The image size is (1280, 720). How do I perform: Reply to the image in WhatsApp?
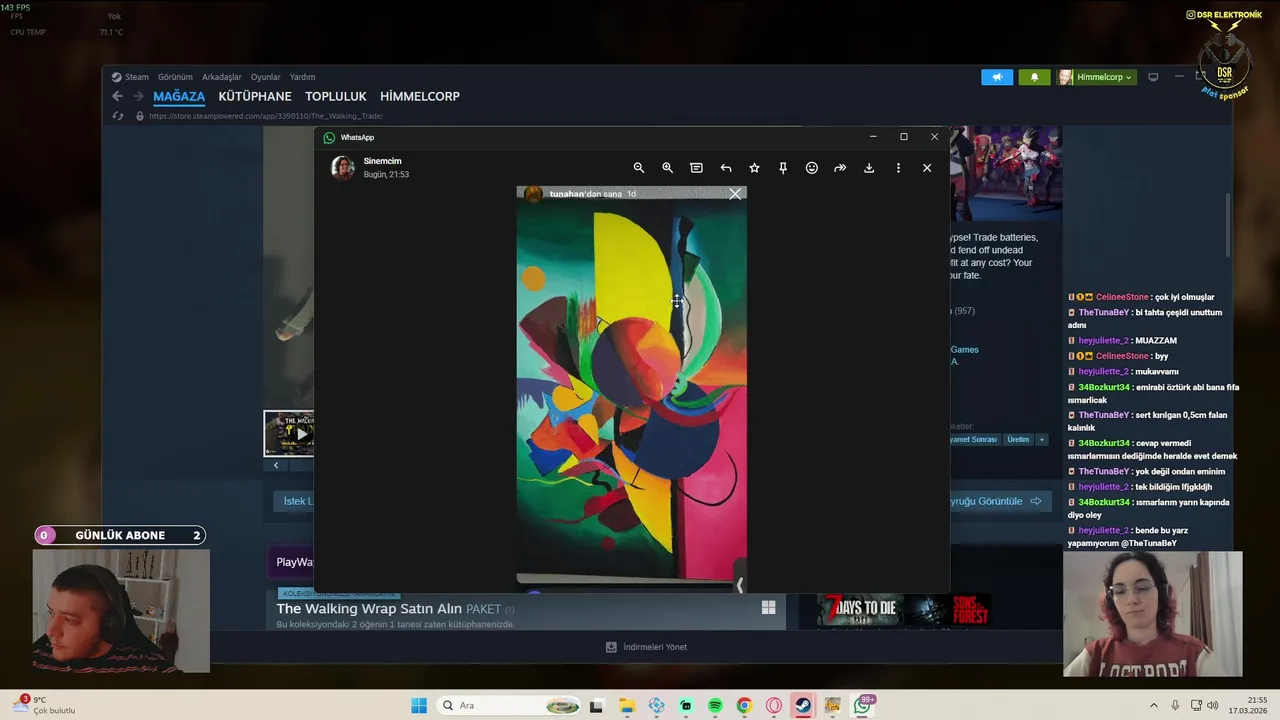click(x=725, y=168)
